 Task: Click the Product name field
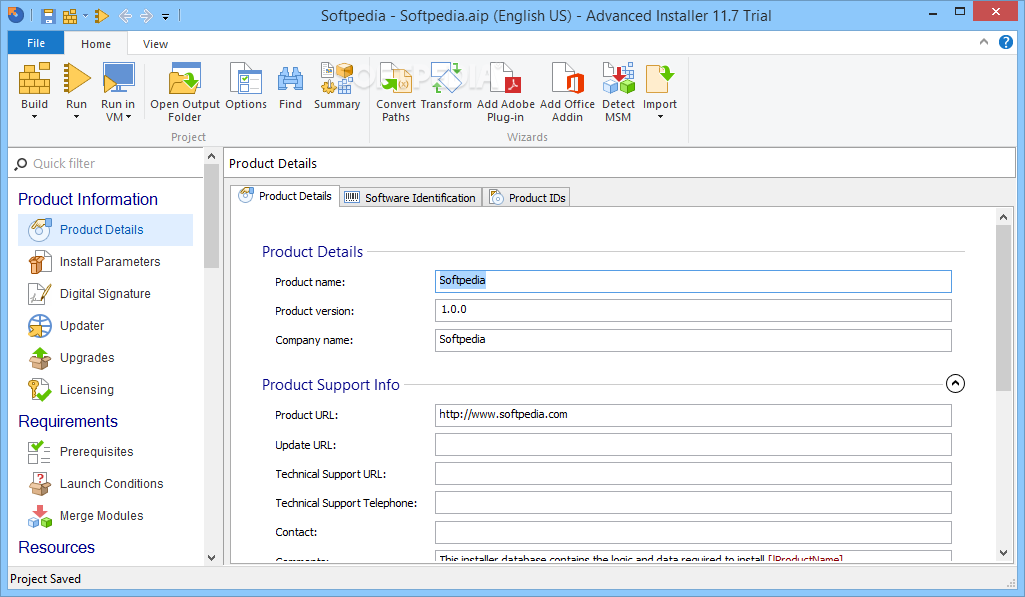click(693, 281)
